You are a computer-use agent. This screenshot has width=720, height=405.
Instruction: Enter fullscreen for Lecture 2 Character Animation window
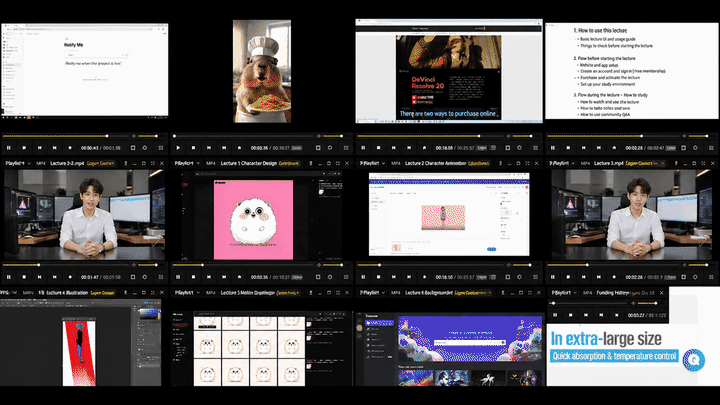[x=527, y=163]
